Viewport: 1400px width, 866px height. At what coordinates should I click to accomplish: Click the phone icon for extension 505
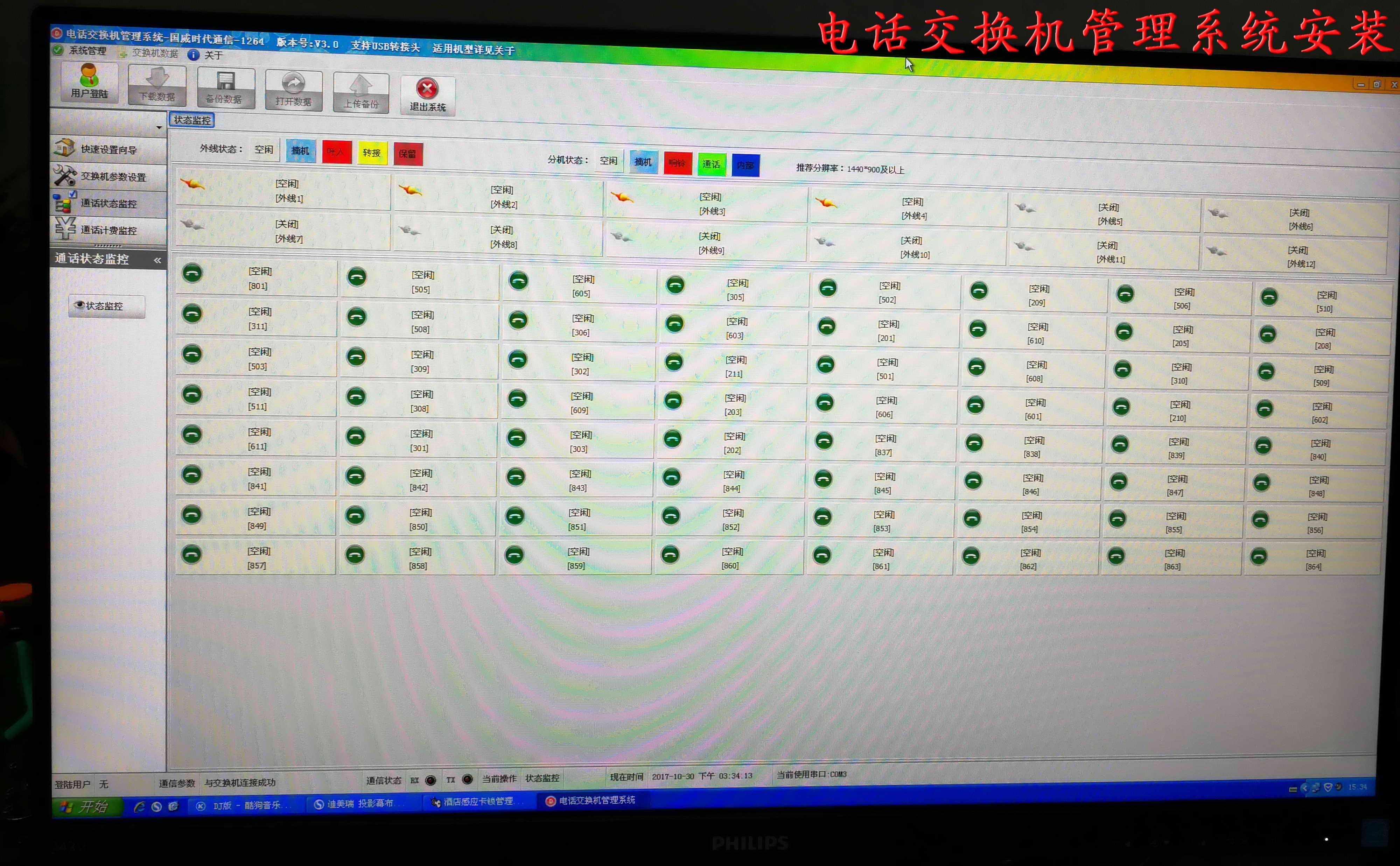click(357, 277)
